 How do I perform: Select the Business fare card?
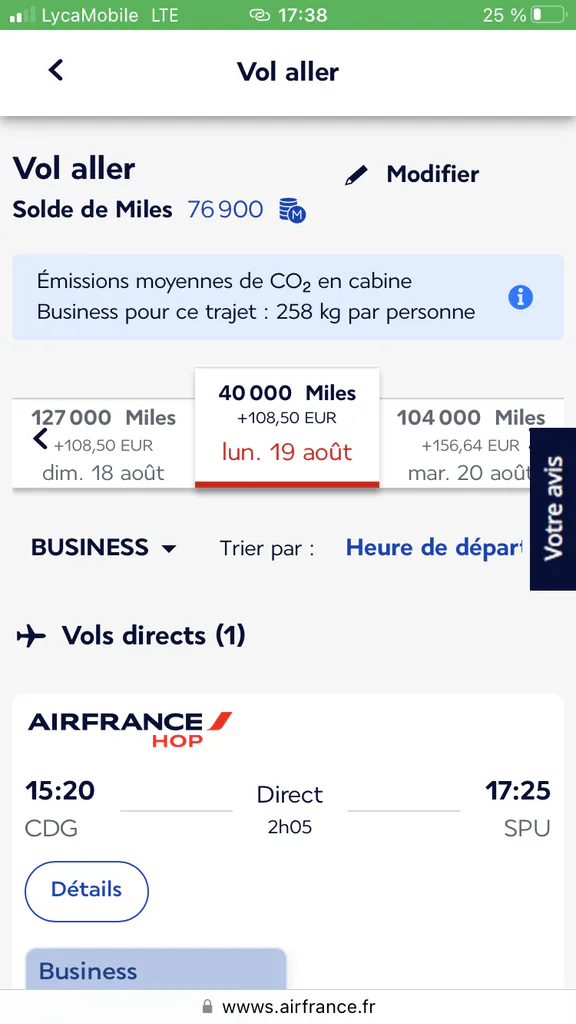[x=155, y=968]
